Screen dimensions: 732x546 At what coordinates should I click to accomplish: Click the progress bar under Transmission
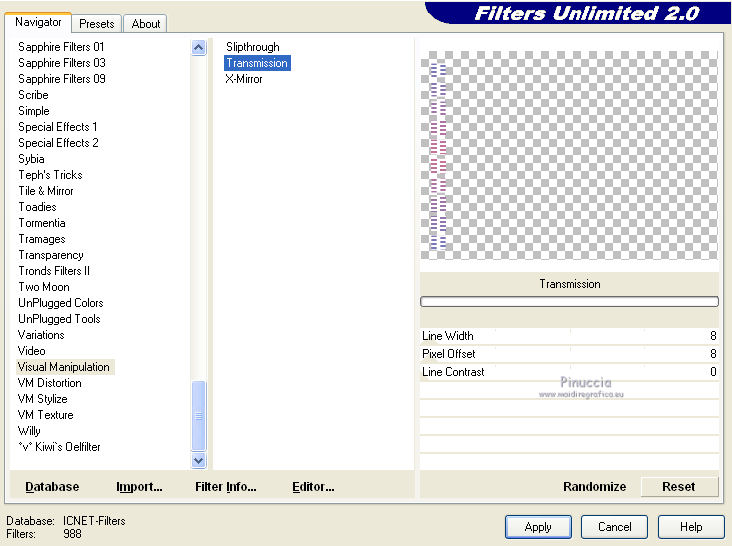point(569,301)
